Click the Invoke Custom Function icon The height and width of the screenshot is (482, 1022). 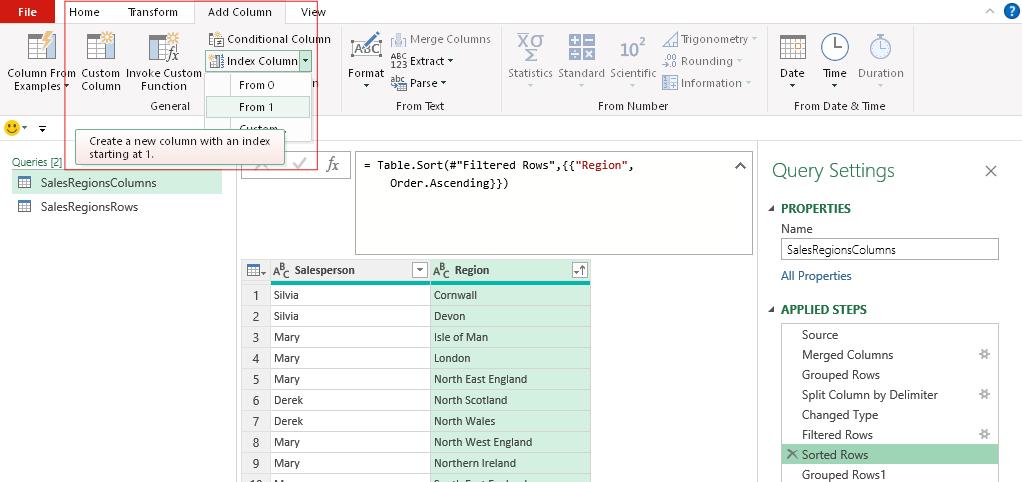coord(164,47)
